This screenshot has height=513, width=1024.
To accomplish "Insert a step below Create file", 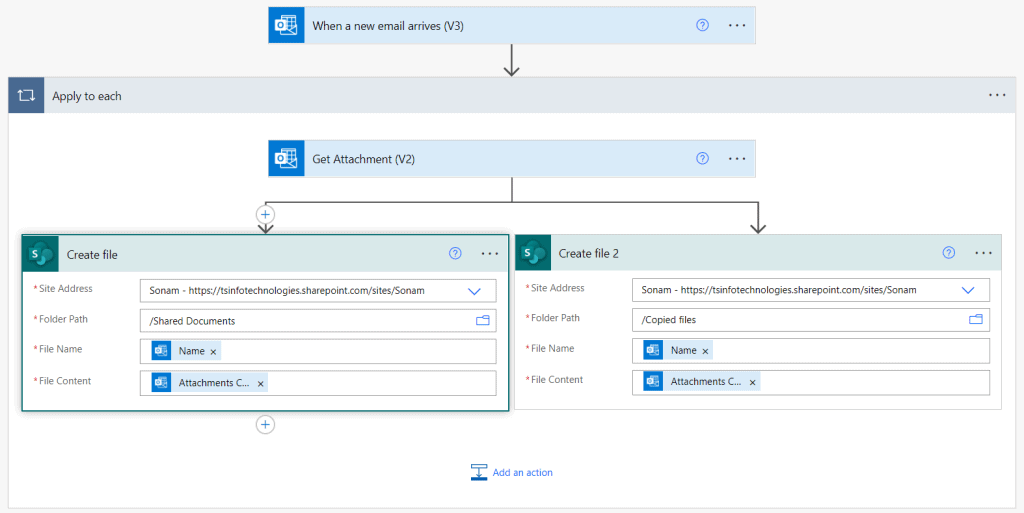I will [265, 425].
